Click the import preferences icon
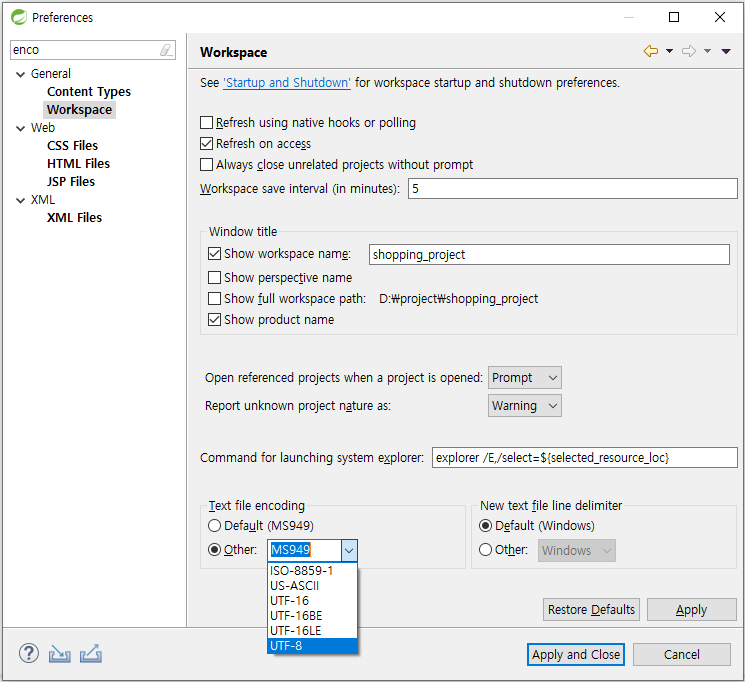This screenshot has width=745, height=682. click(x=59, y=654)
